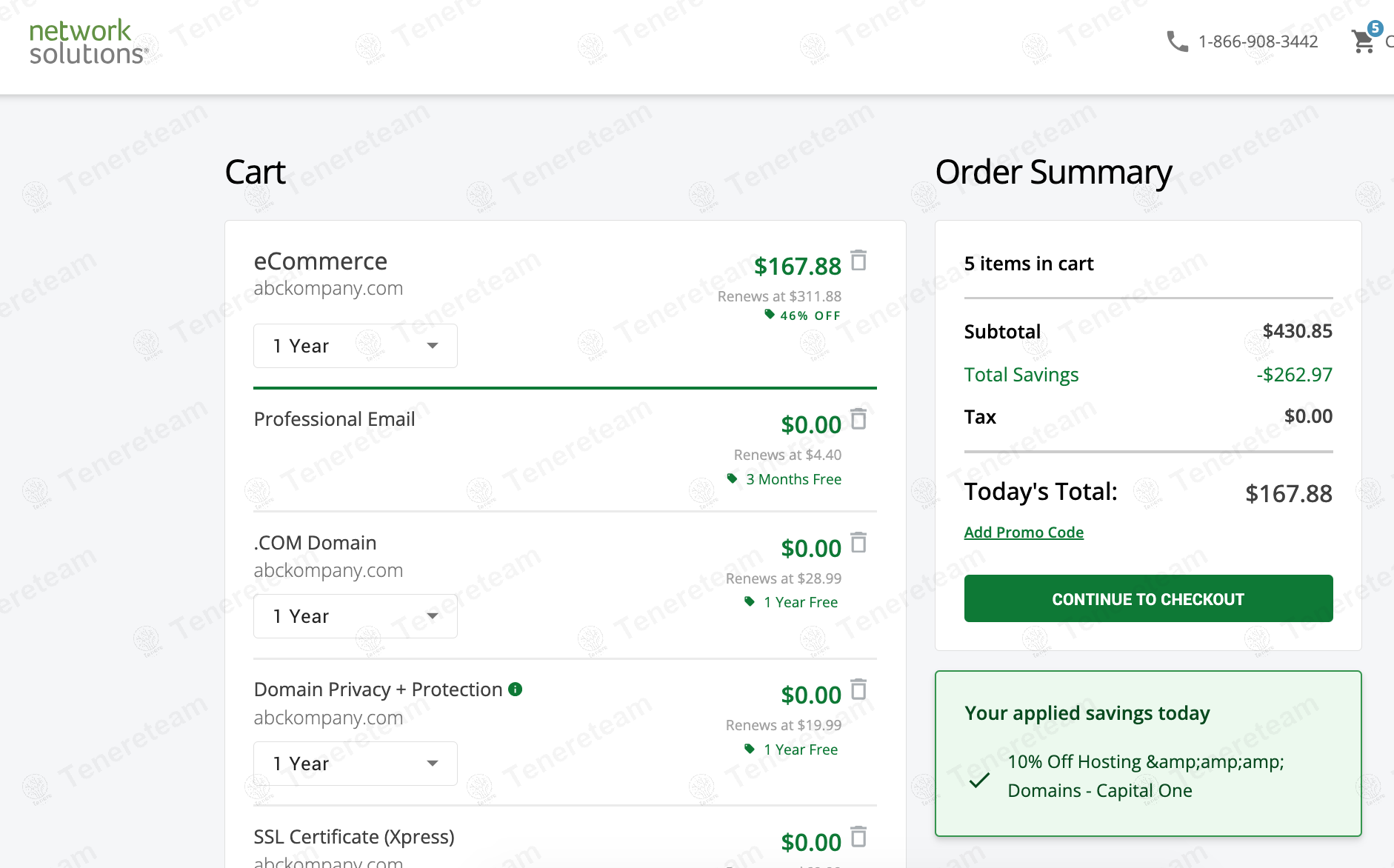The image size is (1394, 868).
Task: Click the phone icon in header
Action: [x=1177, y=41]
